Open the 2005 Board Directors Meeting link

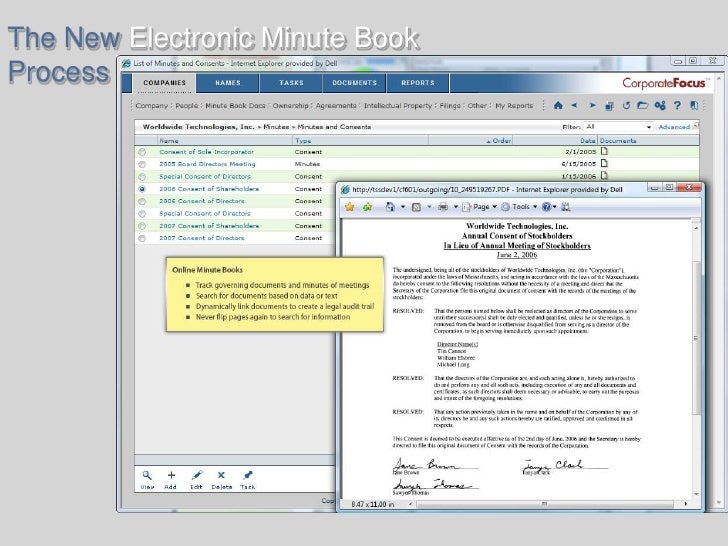[x=207, y=164]
